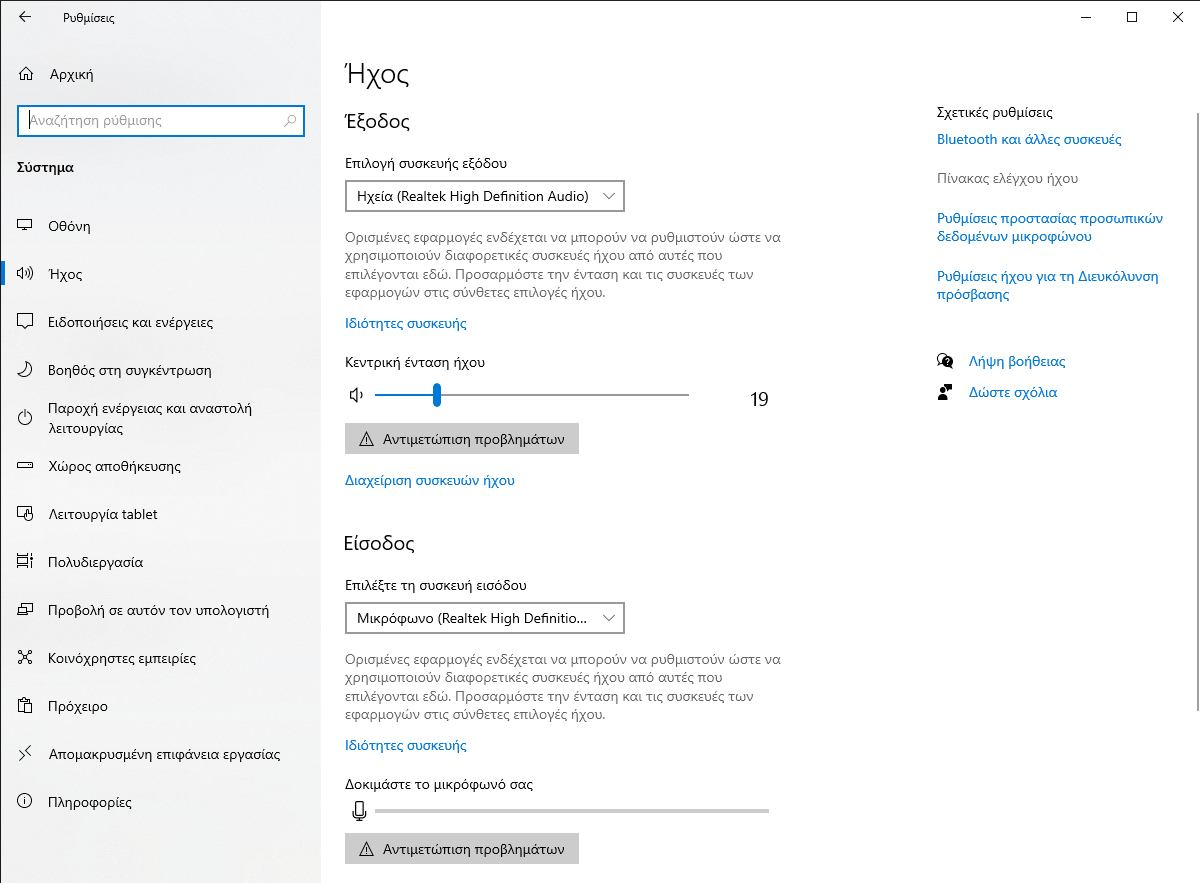The height and width of the screenshot is (883, 1200).
Task: Mute via the speaker icon beside the volume slider
Action: point(356,395)
